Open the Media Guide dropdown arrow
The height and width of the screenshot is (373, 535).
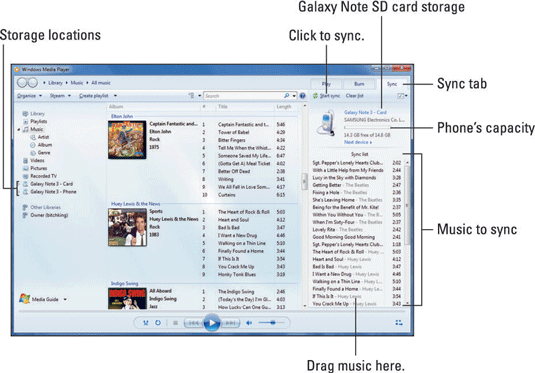(65, 299)
